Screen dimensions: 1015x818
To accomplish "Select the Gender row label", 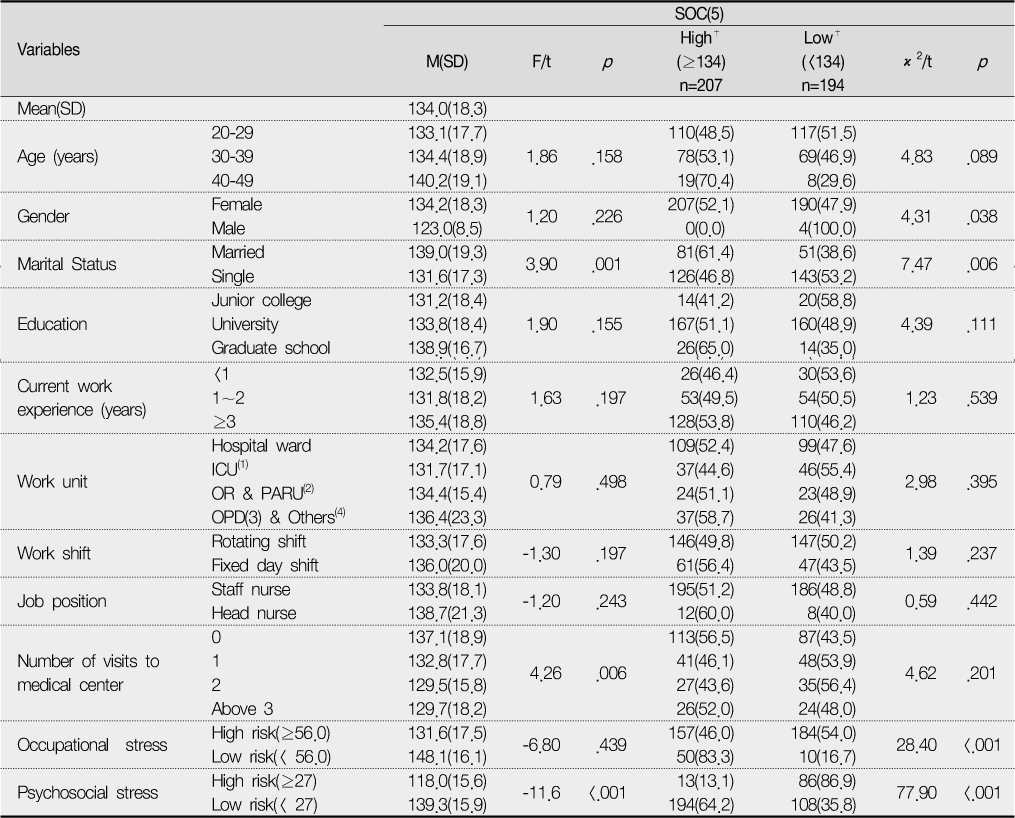I will pyautogui.click(x=43, y=217).
